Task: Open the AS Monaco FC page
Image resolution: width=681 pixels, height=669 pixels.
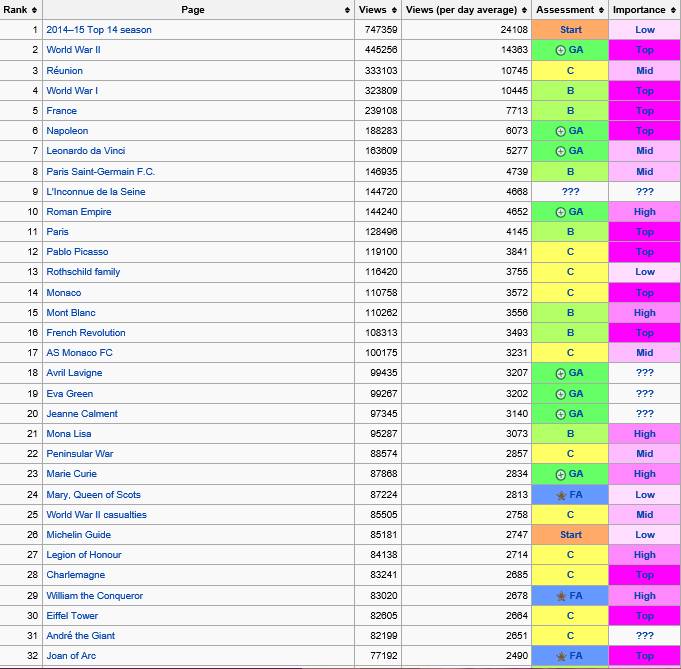Action: pyautogui.click(x=79, y=353)
